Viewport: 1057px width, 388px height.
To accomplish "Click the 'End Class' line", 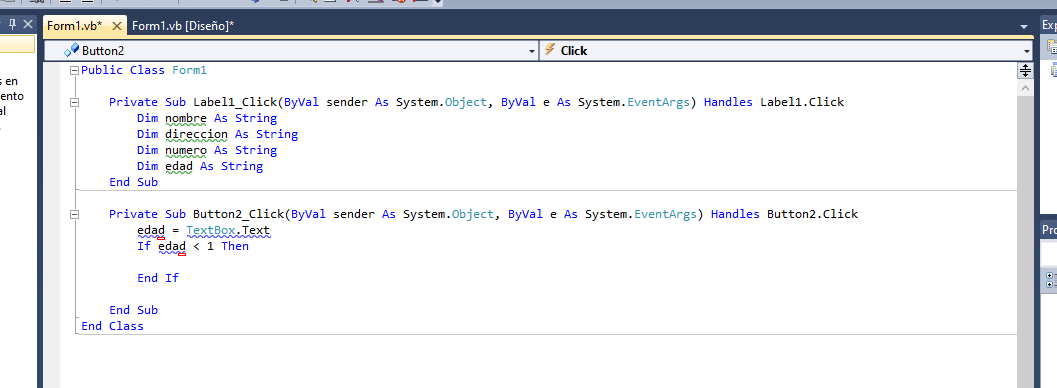I will 112,326.
